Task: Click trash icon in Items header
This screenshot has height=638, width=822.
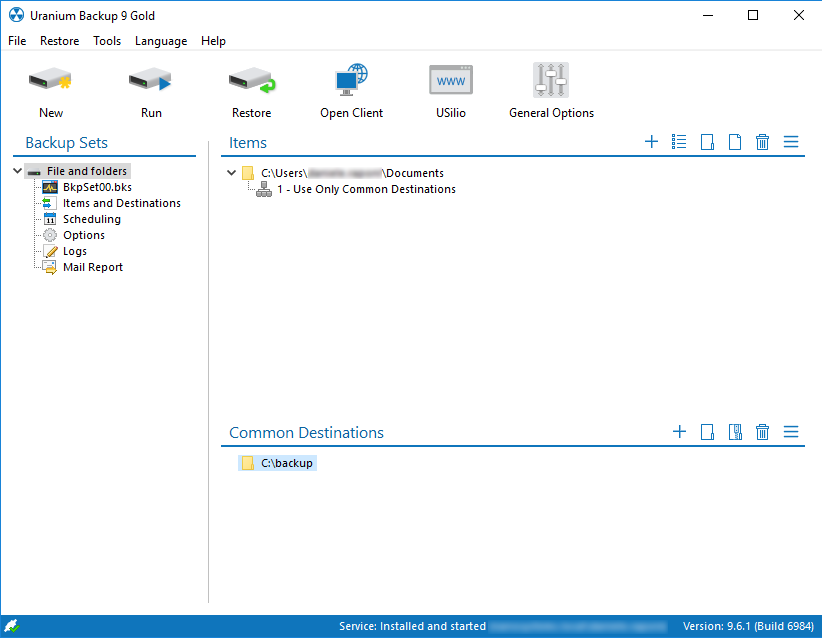Action: coord(763,142)
